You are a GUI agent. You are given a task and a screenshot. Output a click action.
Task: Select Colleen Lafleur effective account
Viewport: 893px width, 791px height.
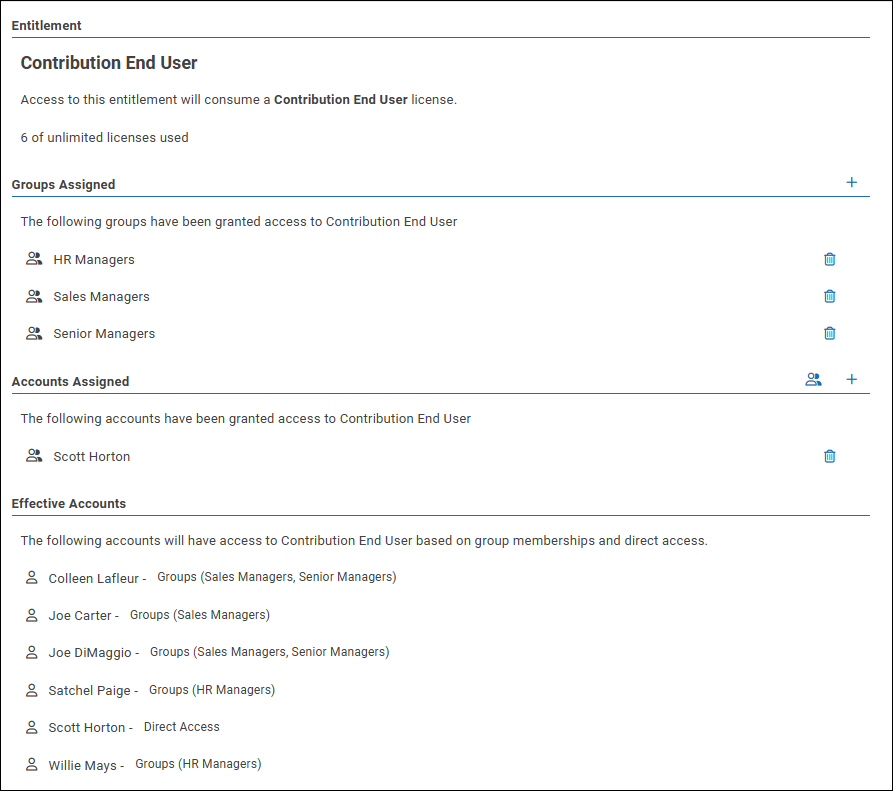[93, 579]
